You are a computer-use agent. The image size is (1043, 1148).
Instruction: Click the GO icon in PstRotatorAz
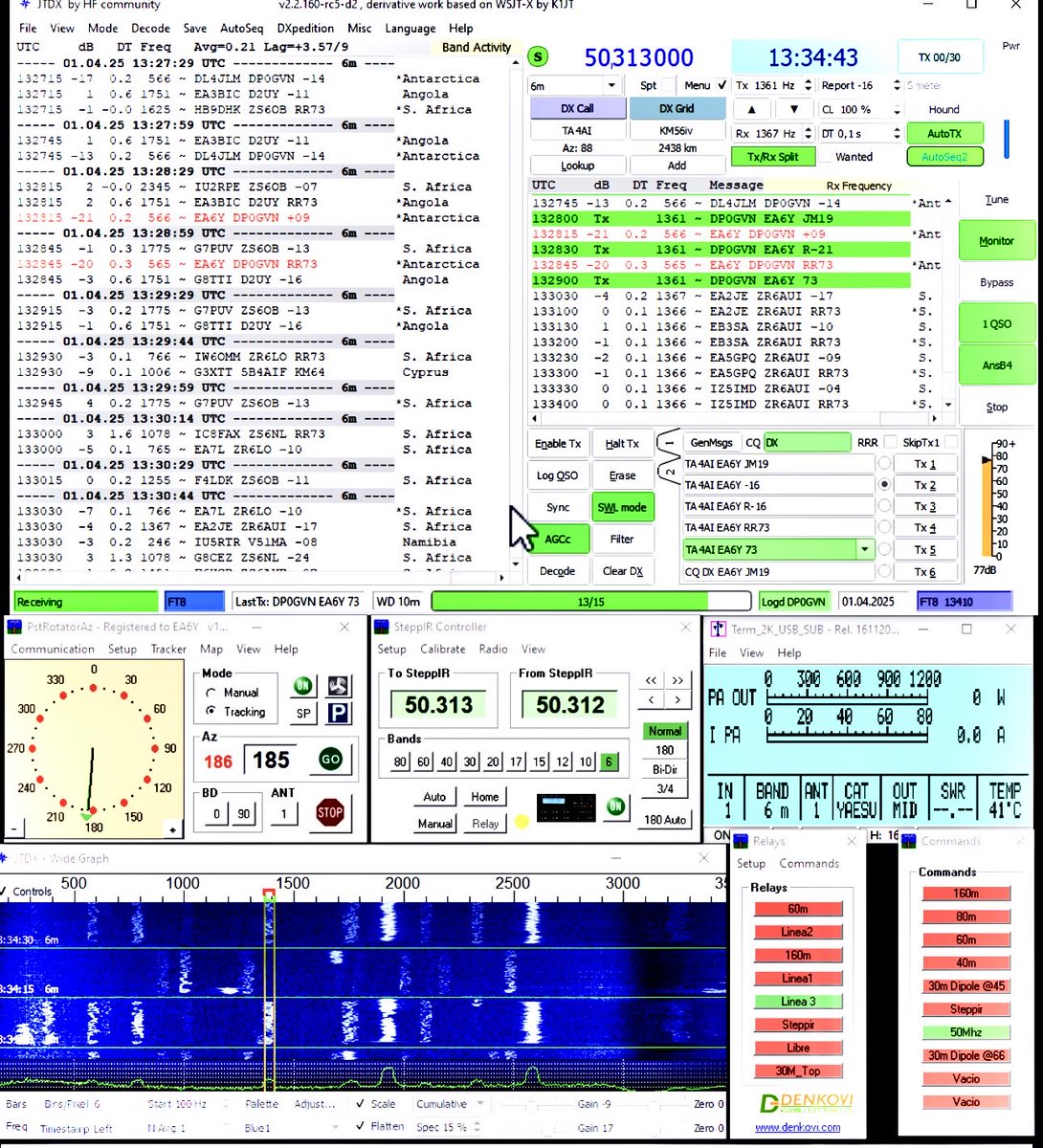click(329, 759)
